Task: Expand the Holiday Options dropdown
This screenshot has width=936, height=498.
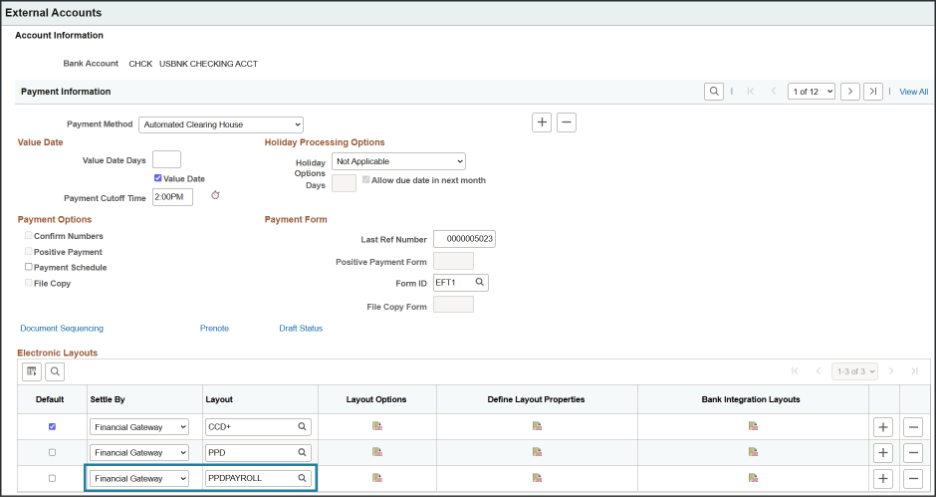Action: point(399,161)
